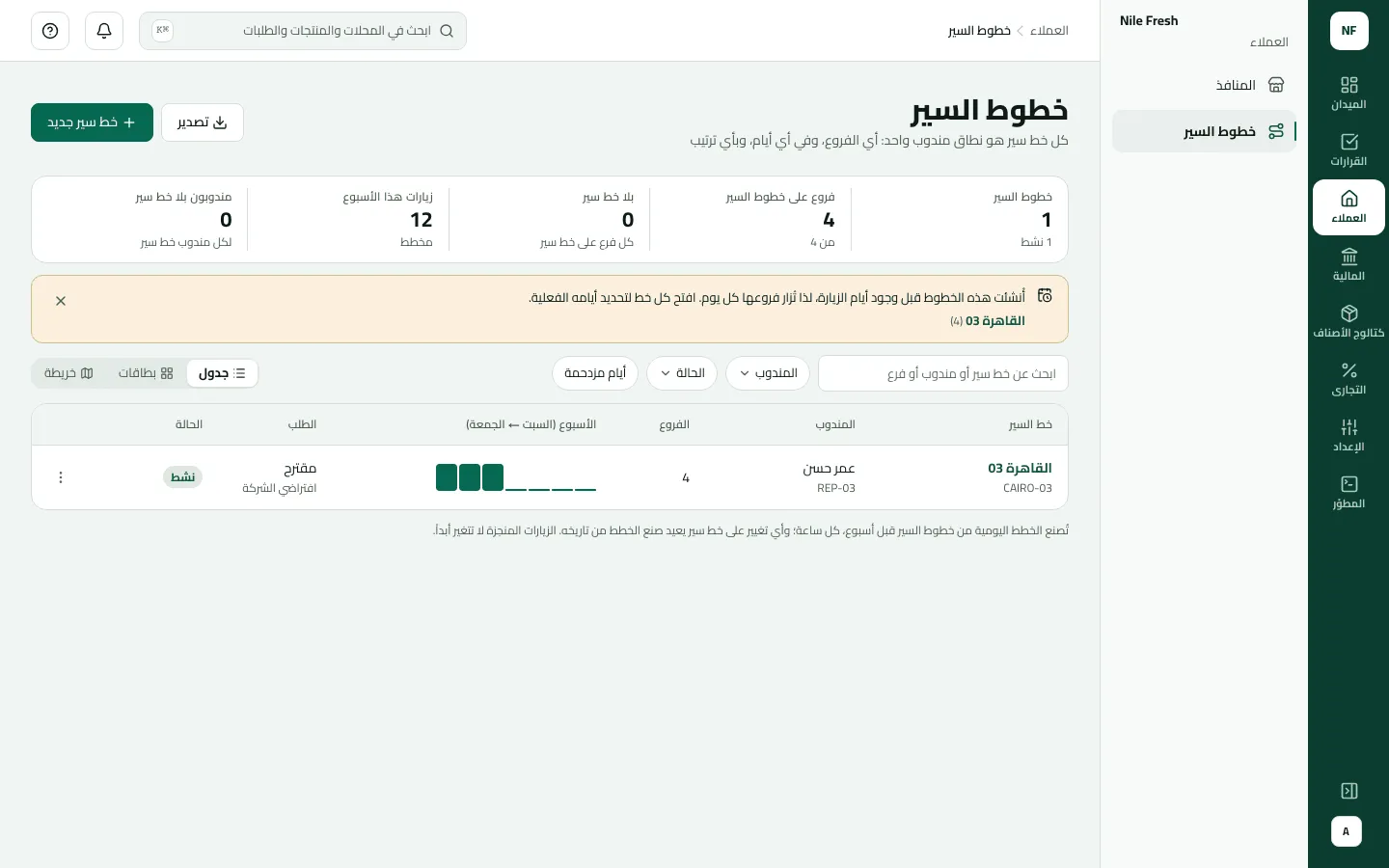Click مقترح order value cell
Screen dimensions: 1389x868
click(300, 468)
